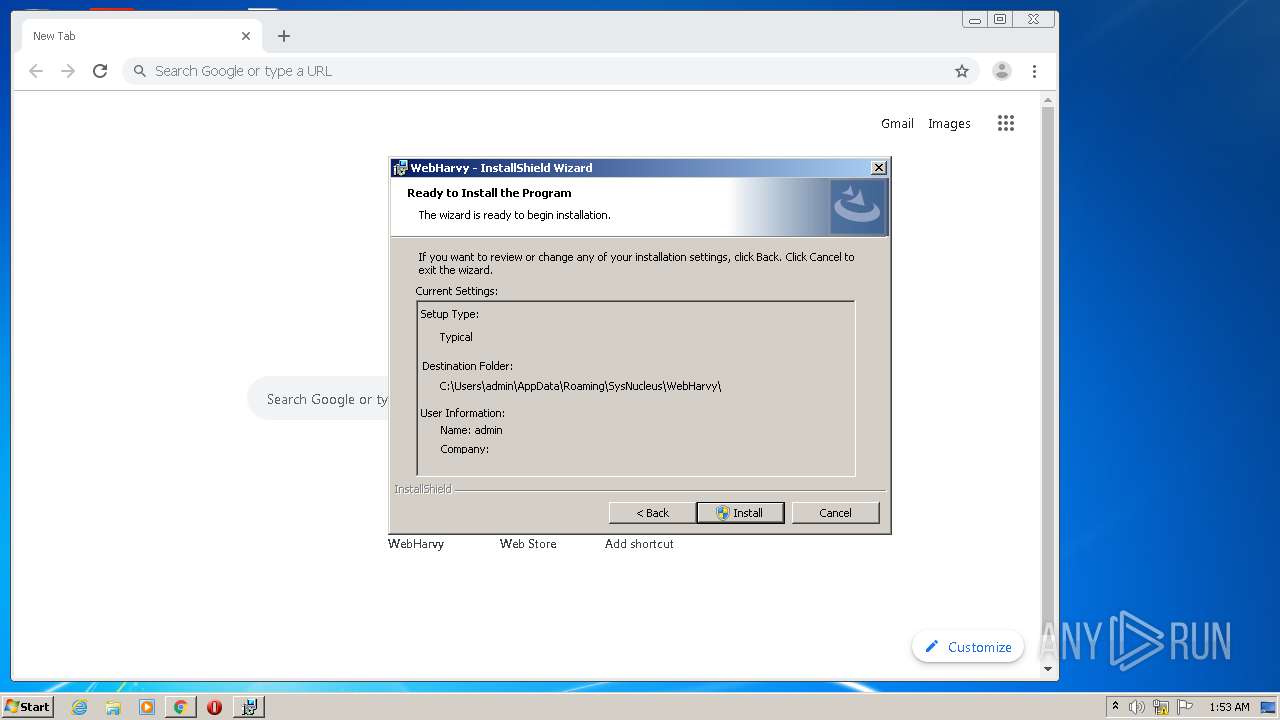This screenshot has height=720, width=1280.
Task: Click the 'Name: admin' text
Action: tap(471, 430)
